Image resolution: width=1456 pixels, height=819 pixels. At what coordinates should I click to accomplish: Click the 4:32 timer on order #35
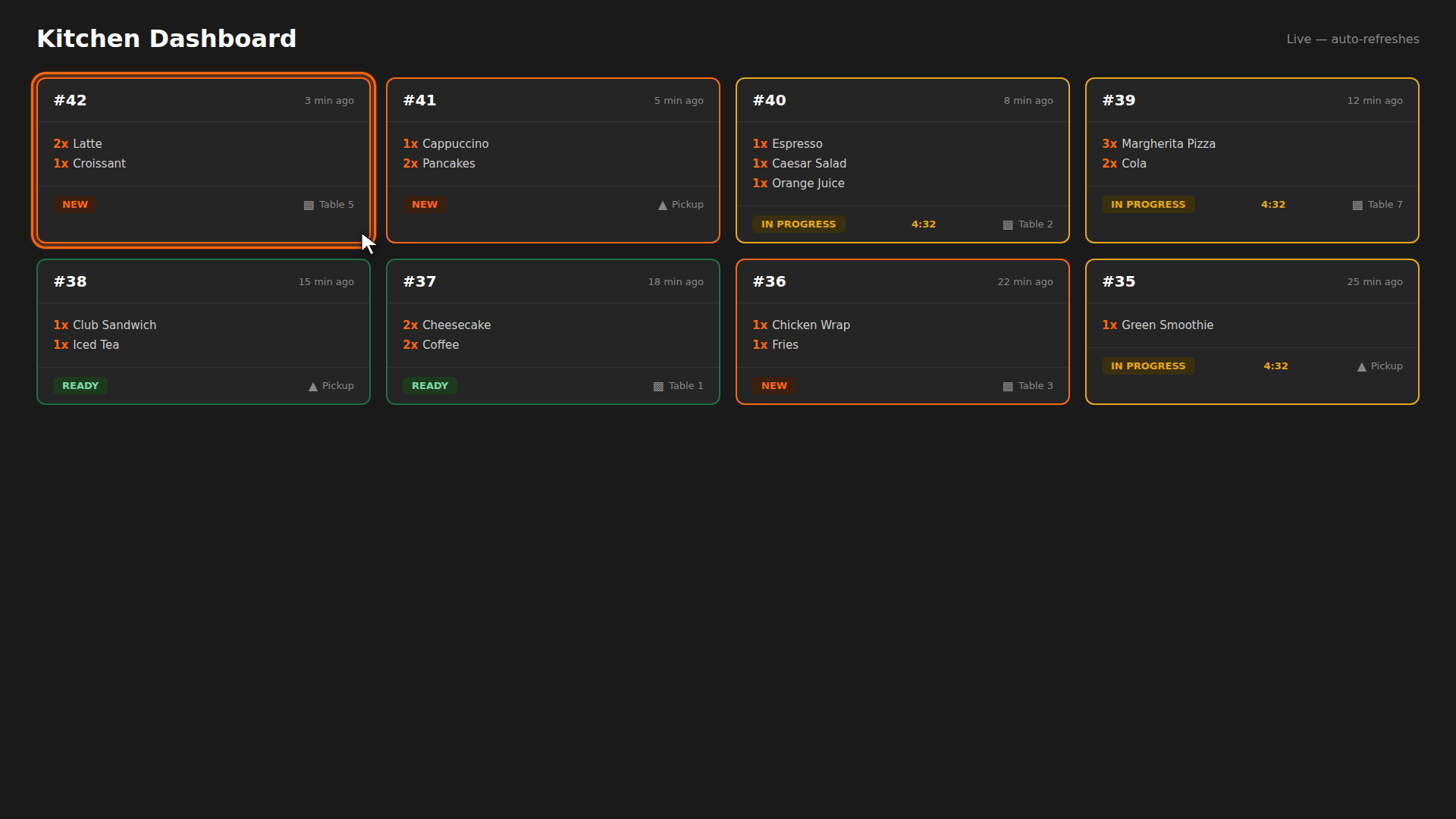(1276, 366)
